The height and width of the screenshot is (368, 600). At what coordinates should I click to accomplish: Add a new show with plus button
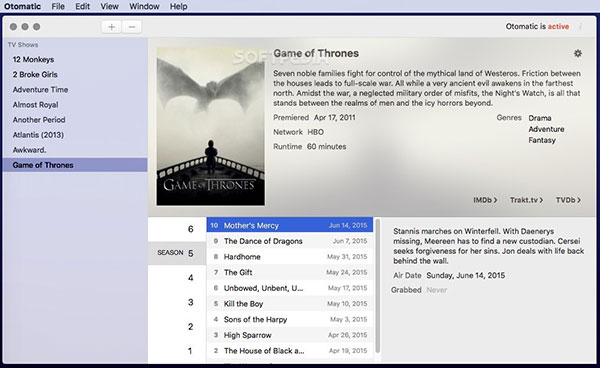pos(111,27)
